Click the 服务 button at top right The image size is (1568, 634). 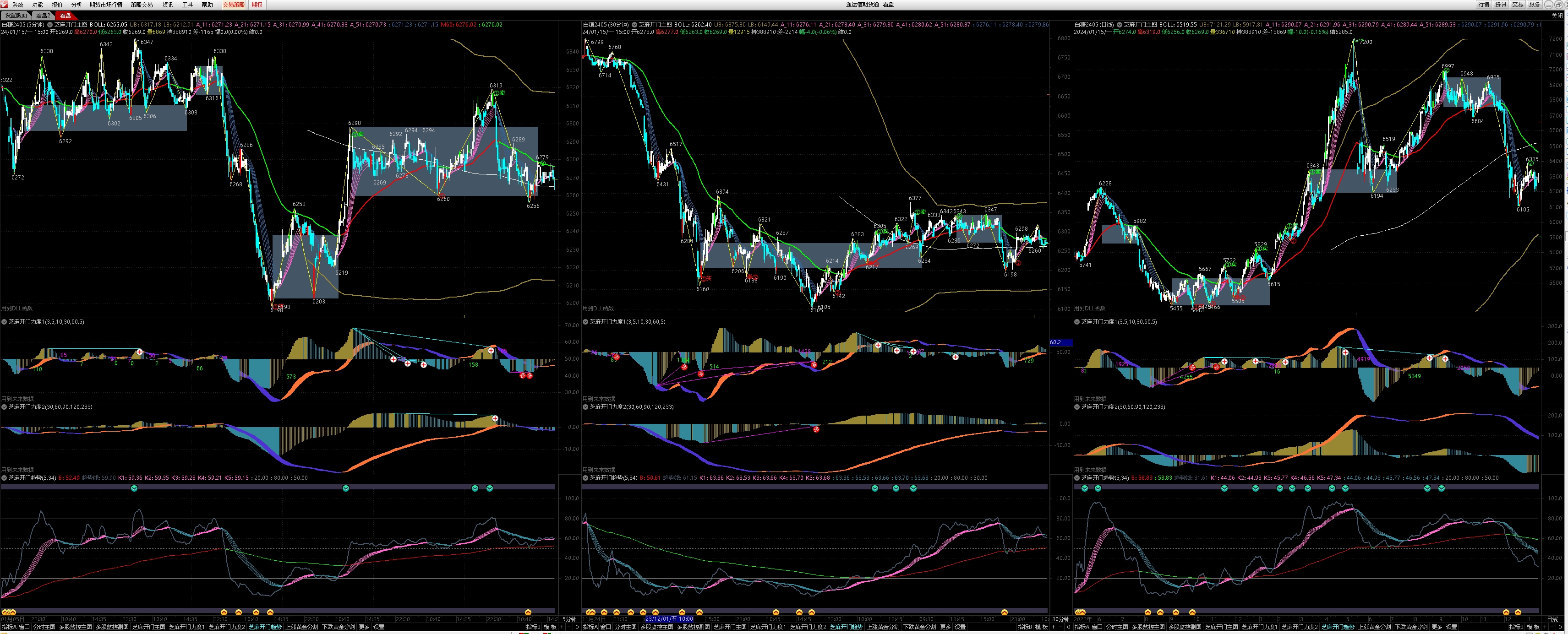[1535, 4]
